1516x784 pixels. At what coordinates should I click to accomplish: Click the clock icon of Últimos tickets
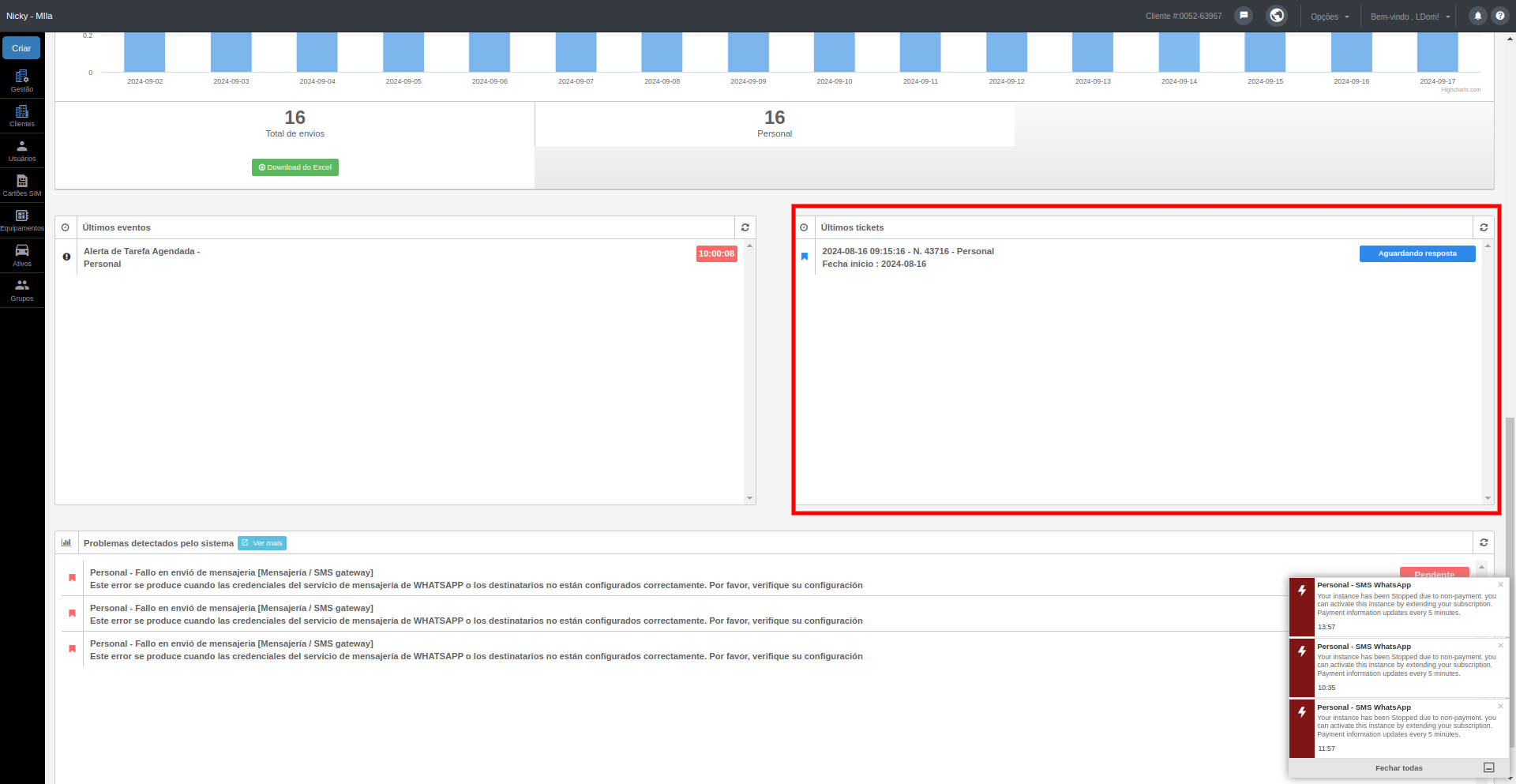pos(804,227)
